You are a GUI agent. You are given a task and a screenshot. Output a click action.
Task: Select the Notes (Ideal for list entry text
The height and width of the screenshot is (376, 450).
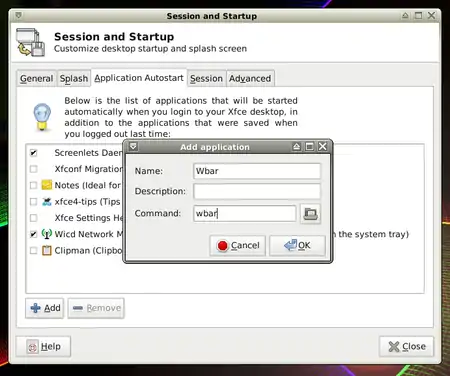(88, 185)
